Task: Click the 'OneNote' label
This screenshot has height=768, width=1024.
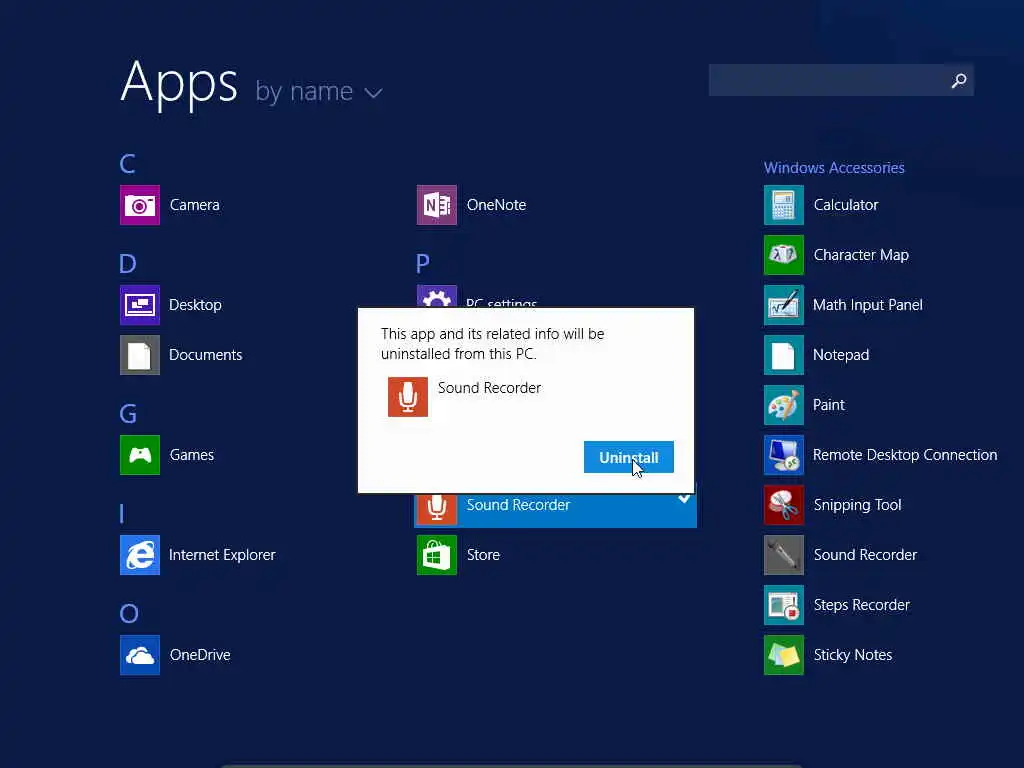Action: [496, 205]
